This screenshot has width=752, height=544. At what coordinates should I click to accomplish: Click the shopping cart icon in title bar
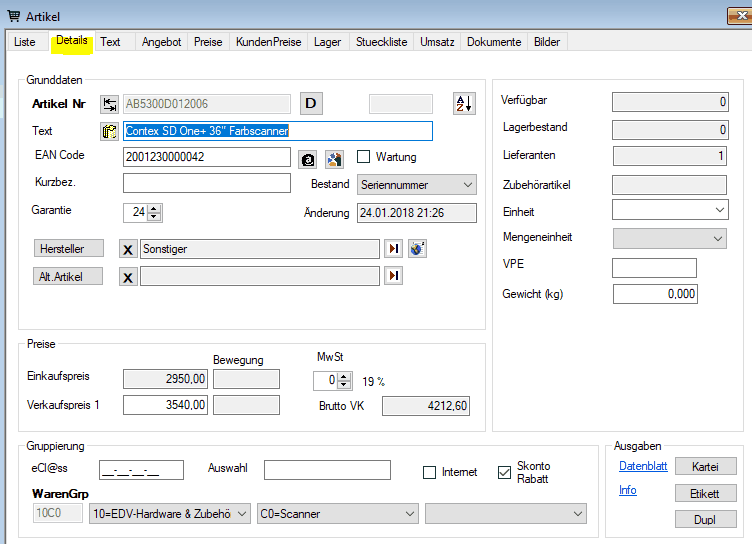tap(14, 16)
